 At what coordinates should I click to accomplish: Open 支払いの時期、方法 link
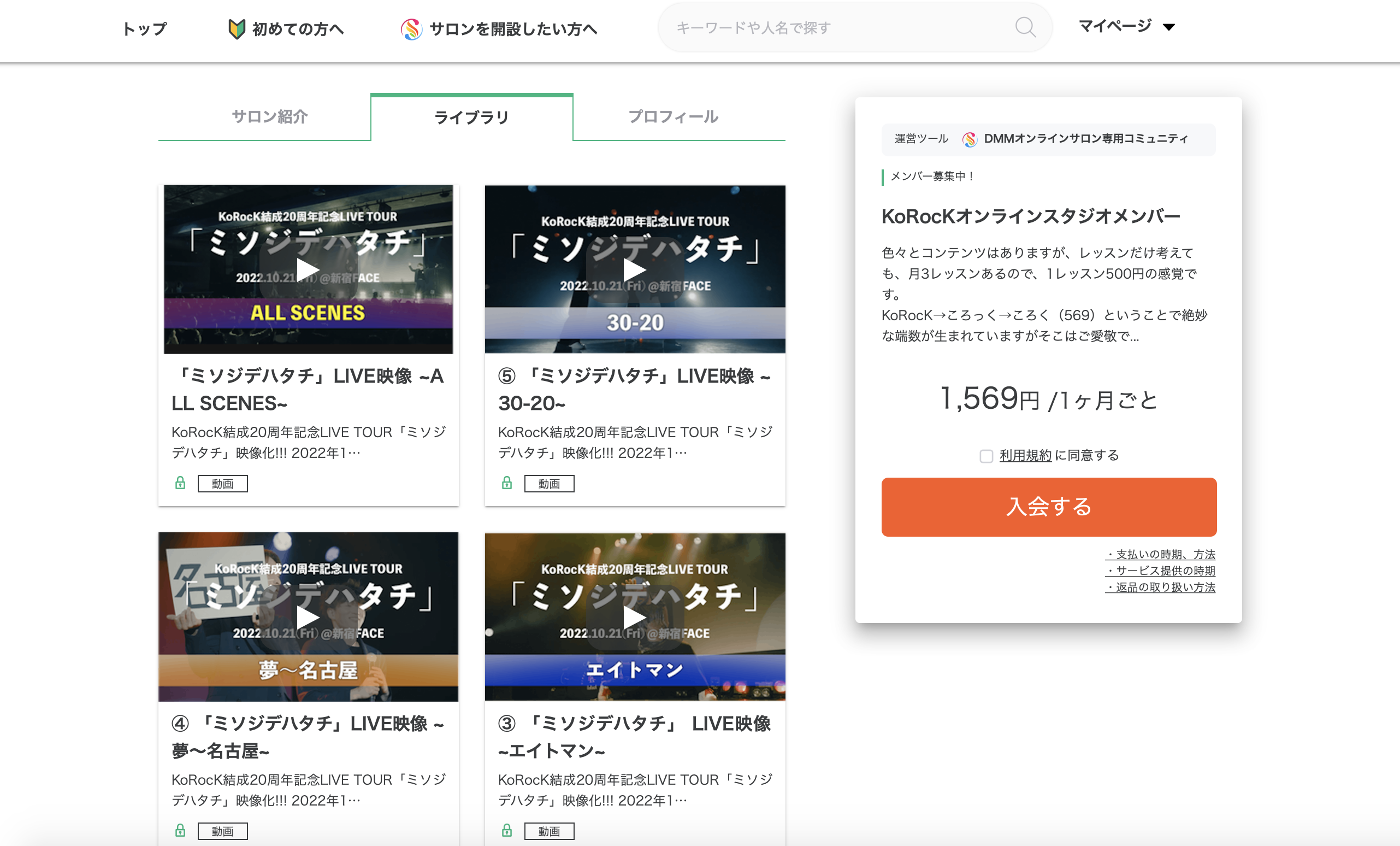(x=1161, y=554)
